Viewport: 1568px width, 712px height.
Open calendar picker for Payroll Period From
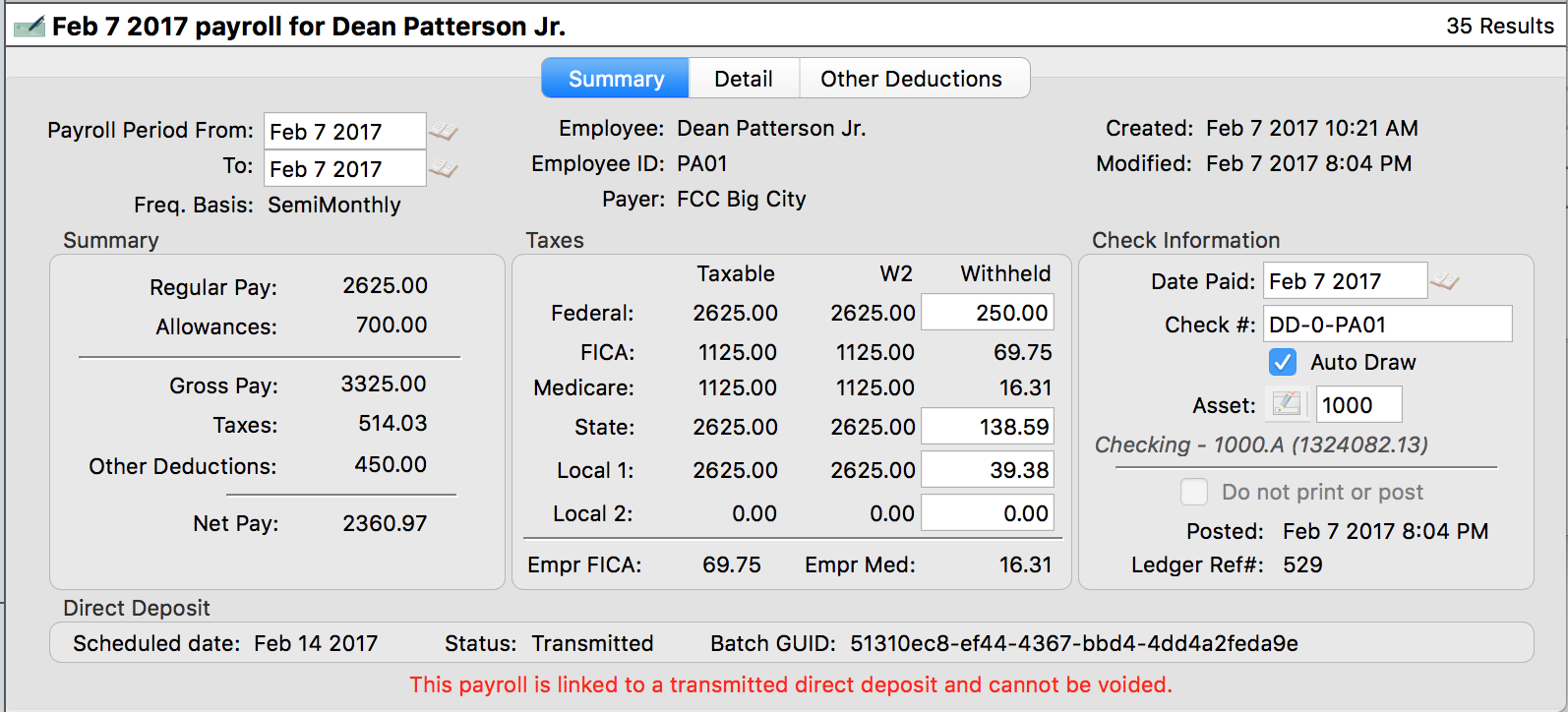[444, 132]
